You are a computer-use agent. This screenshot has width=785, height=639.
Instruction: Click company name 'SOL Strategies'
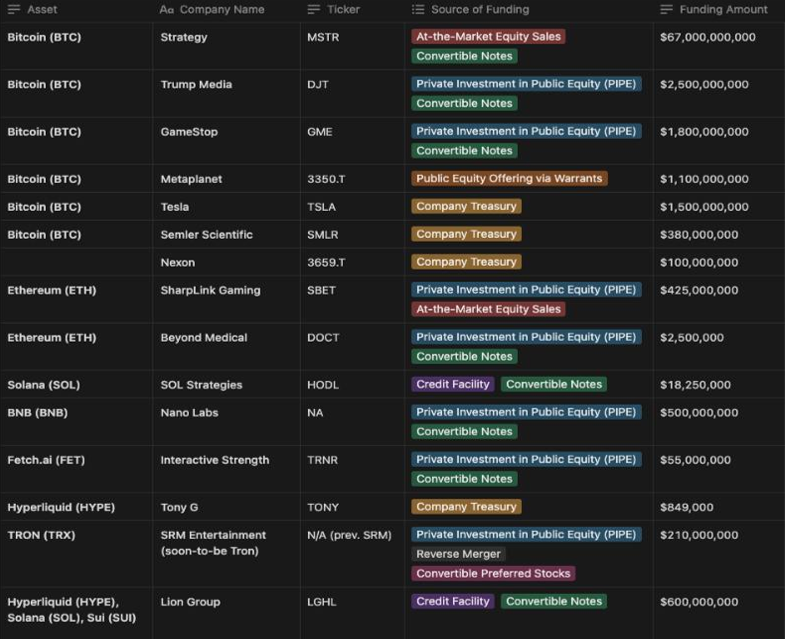pos(201,385)
